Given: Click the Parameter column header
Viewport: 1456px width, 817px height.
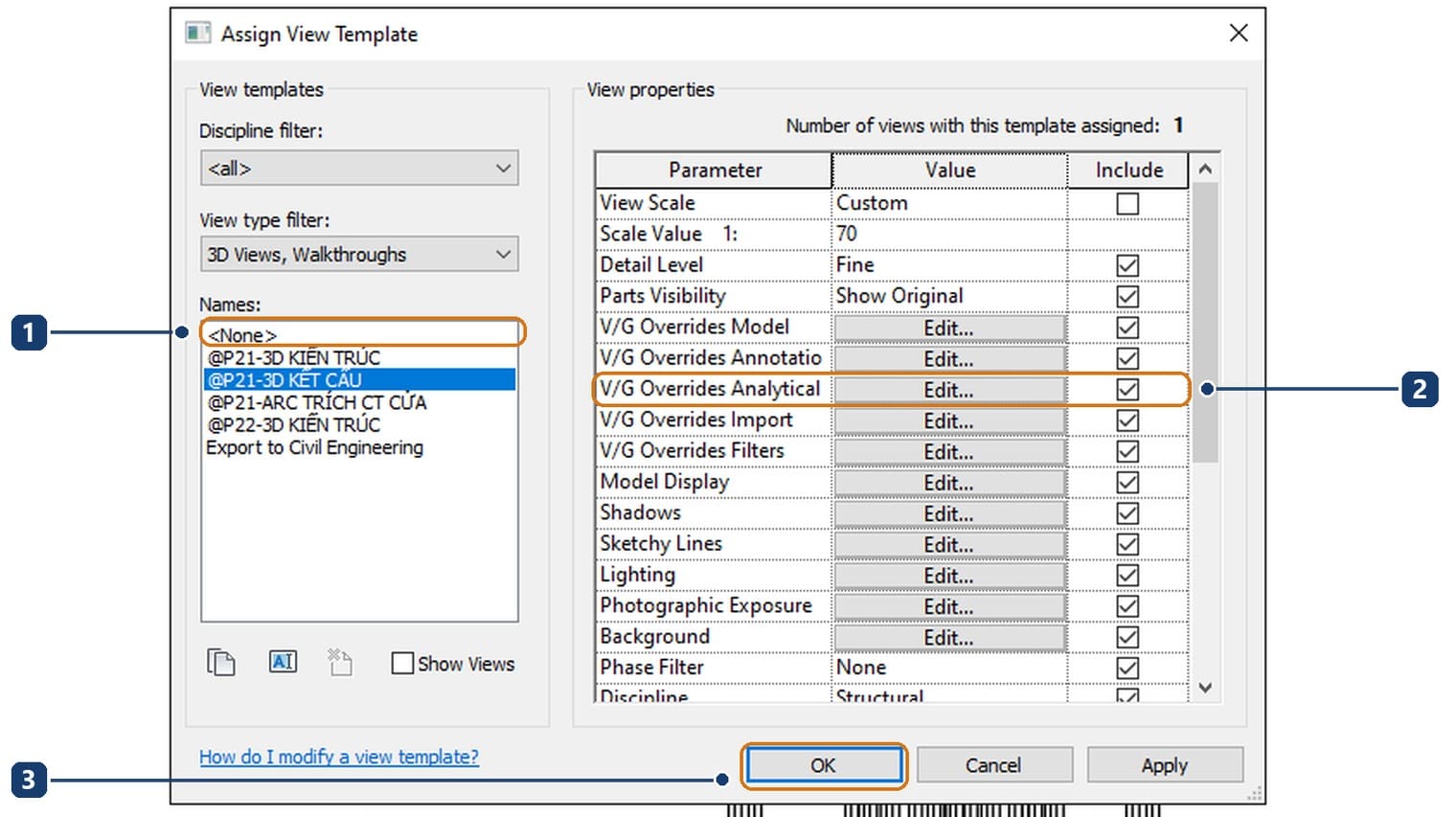Looking at the screenshot, I should (x=715, y=170).
